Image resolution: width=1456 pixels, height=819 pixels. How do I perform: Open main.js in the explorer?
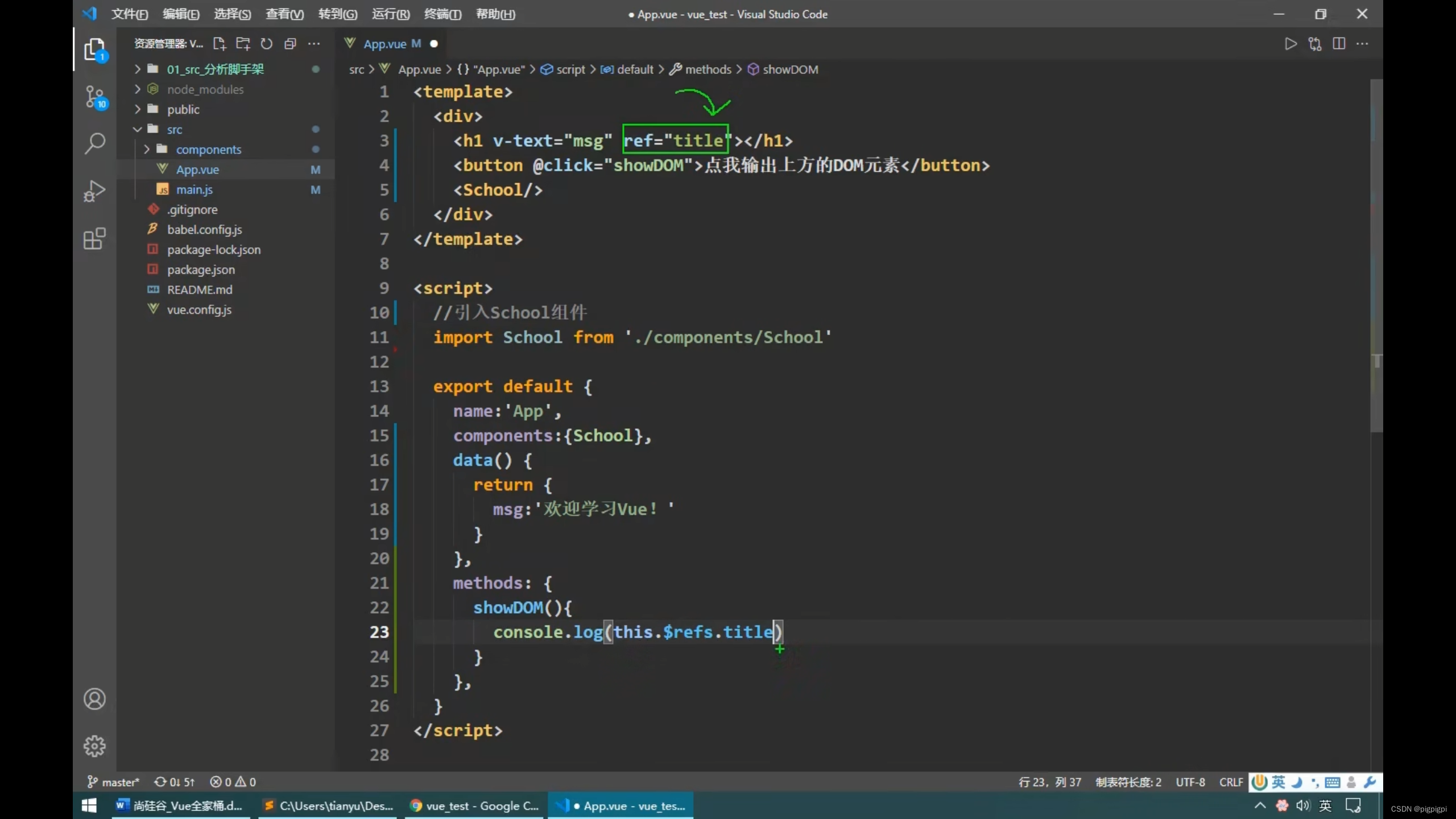(x=225, y=189)
